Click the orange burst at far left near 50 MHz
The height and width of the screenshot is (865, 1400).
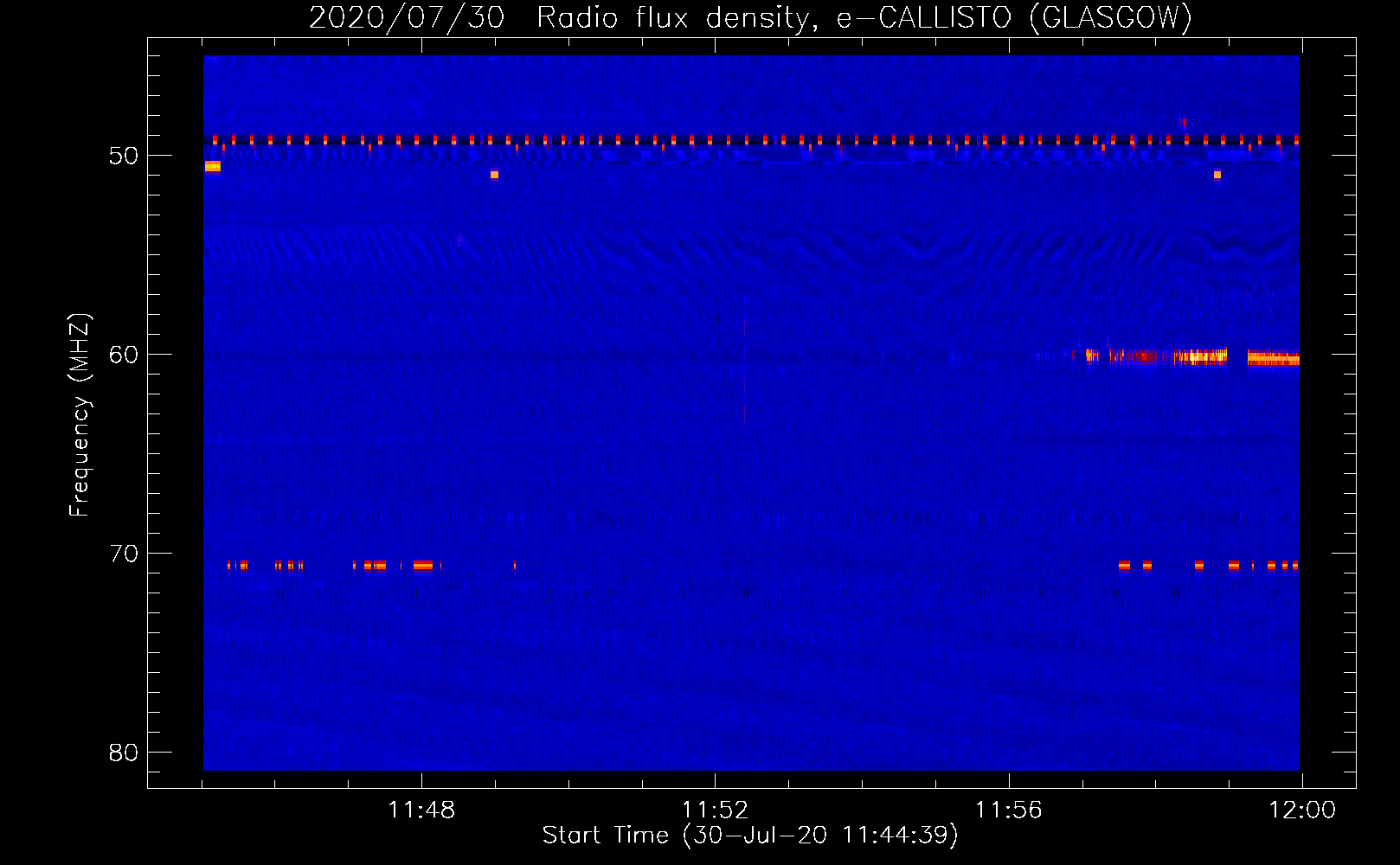[213, 166]
